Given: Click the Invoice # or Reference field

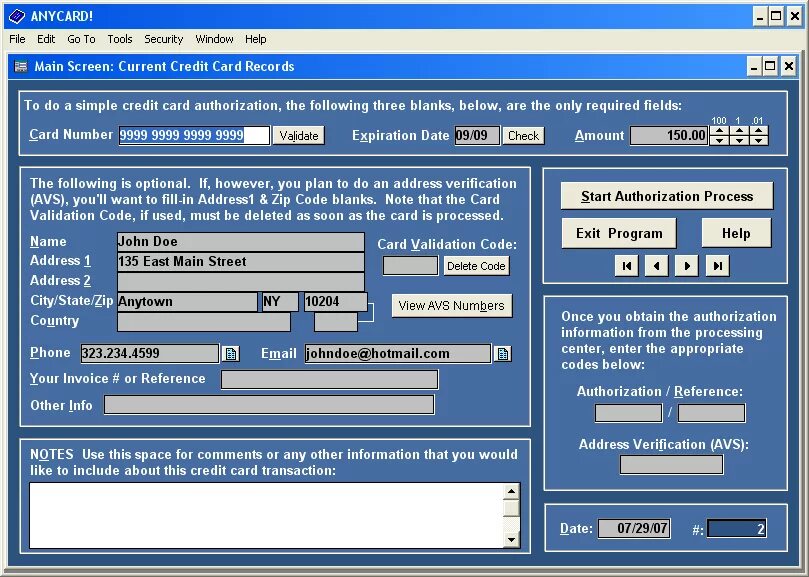Looking at the screenshot, I should [330, 379].
